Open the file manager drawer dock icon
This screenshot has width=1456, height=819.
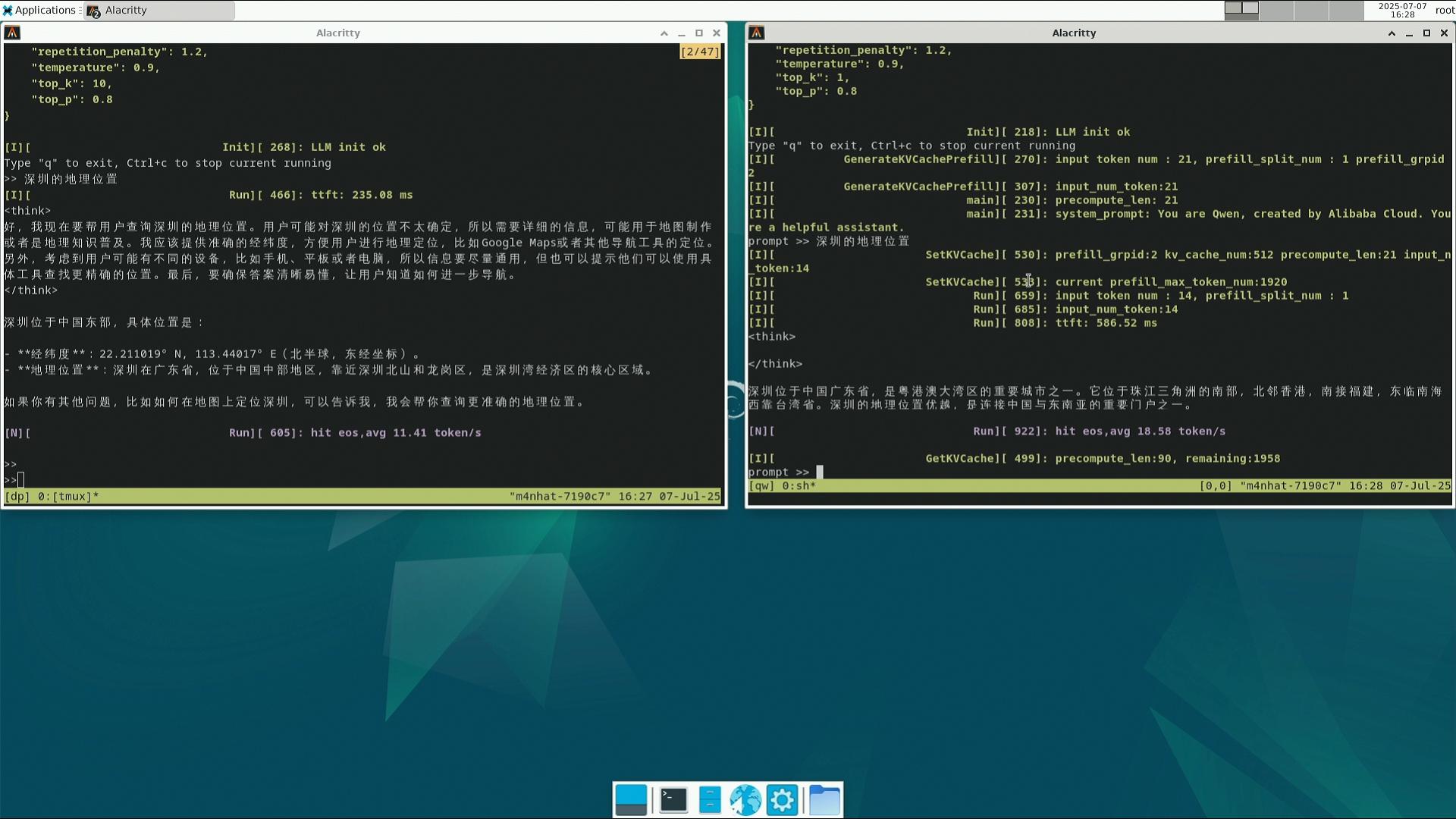coord(710,800)
